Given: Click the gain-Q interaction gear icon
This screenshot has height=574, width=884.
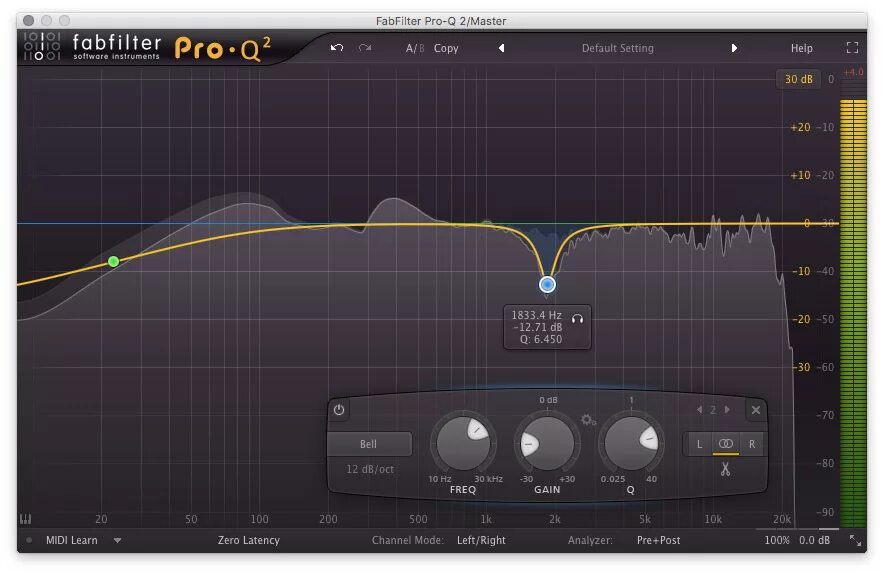Looking at the screenshot, I should click(588, 420).
